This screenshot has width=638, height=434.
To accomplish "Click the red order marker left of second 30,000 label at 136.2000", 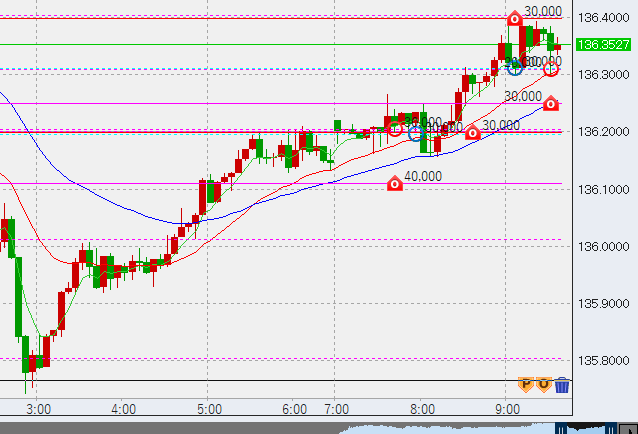I will tap(472, 132).
